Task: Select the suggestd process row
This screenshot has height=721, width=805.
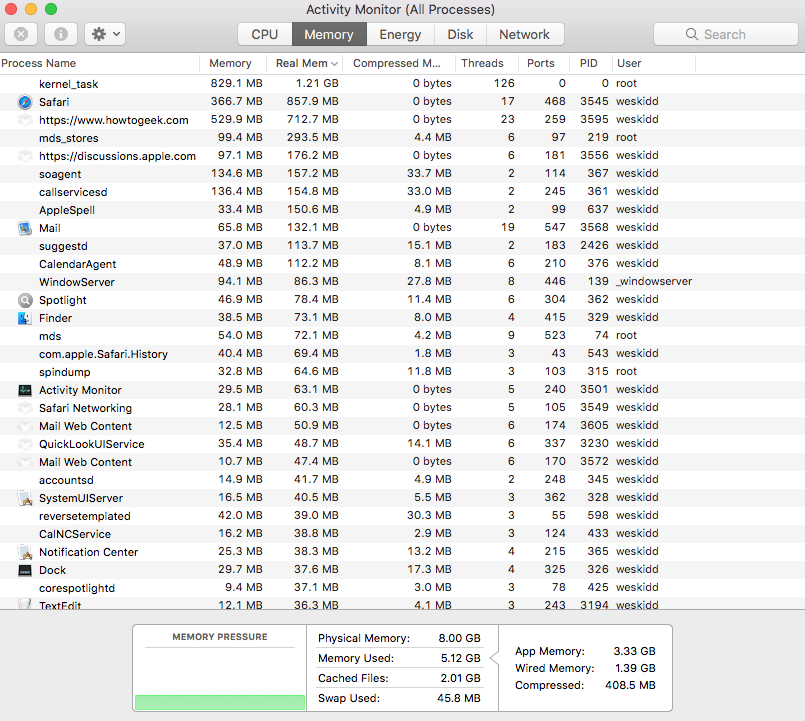Action: point(402,245)
